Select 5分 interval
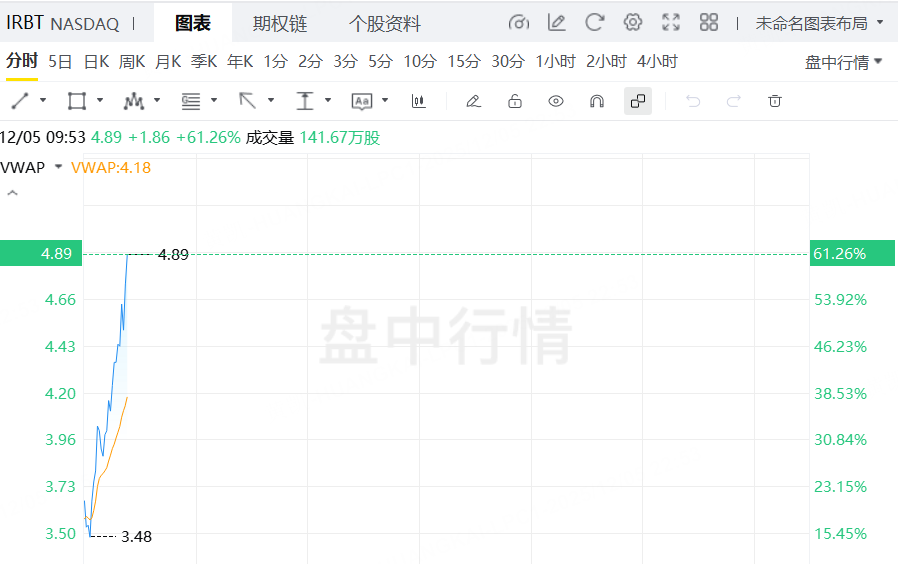898x564 pixels. tap(380, 61)
